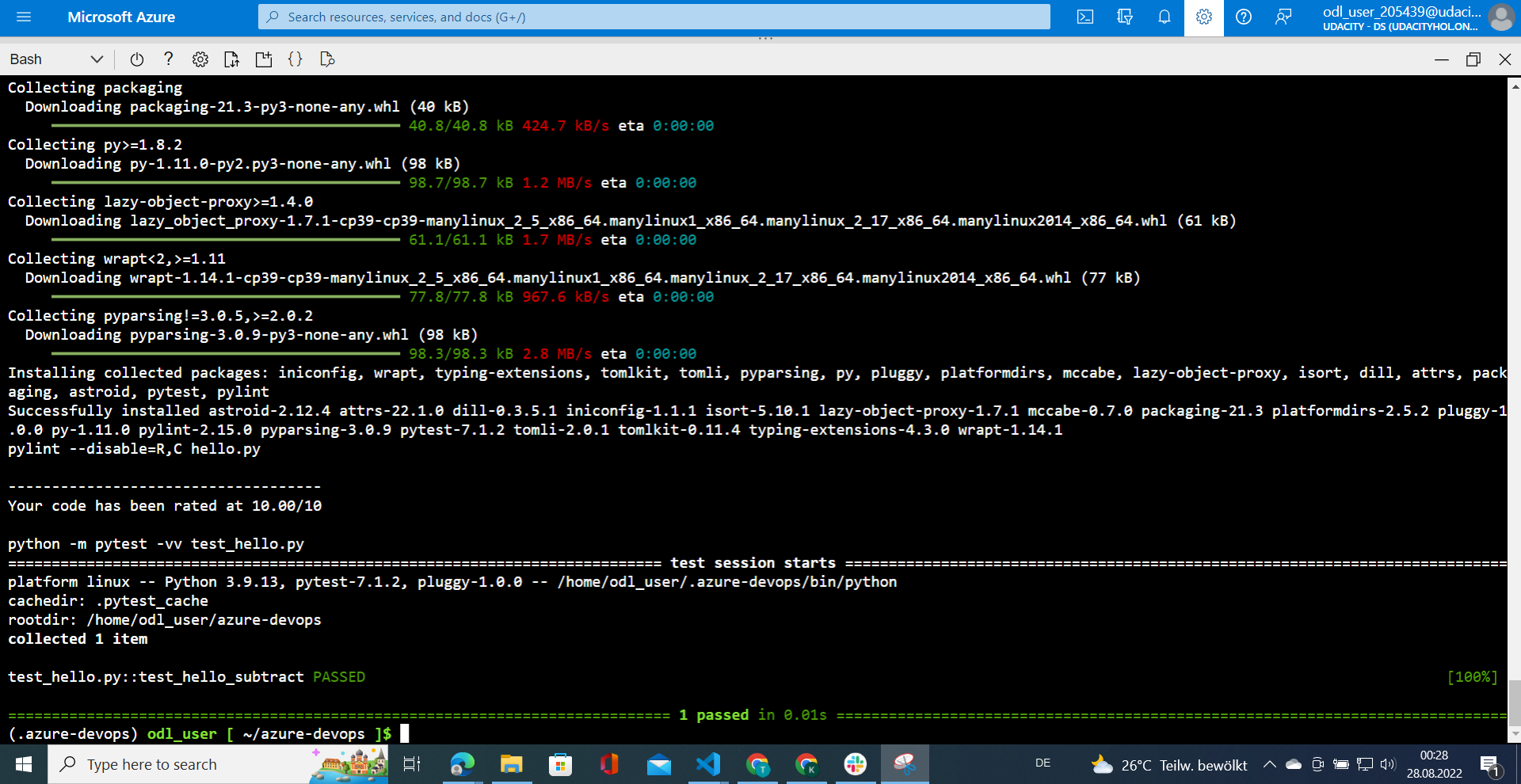Image resolution: width=1521 pixels, height=784 pixels.
Task: Open Cloud Shell web preview
Action: (326, 59)
